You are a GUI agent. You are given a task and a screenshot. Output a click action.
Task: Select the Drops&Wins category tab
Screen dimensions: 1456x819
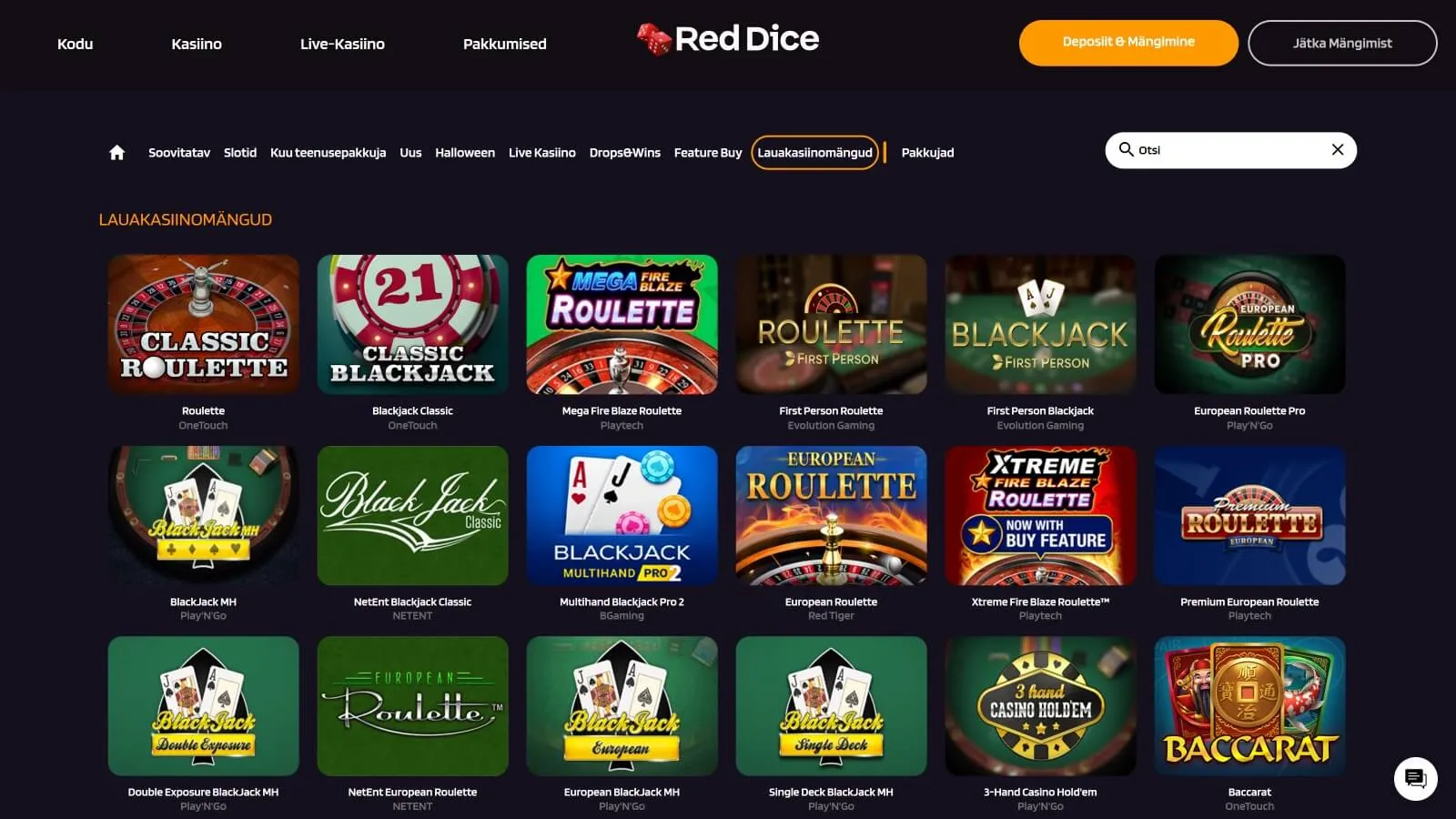point(625,153)
